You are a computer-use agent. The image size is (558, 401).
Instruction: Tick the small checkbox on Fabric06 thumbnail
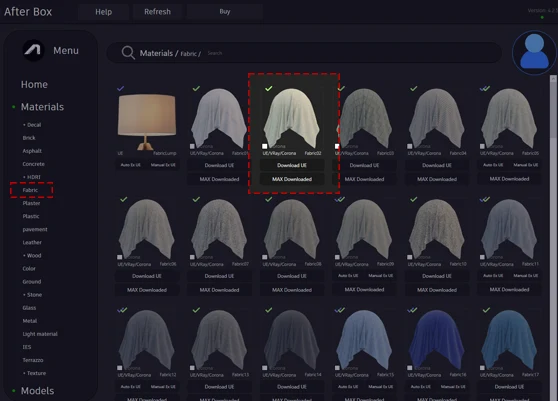pyautogui.click(x=120, y=257)
